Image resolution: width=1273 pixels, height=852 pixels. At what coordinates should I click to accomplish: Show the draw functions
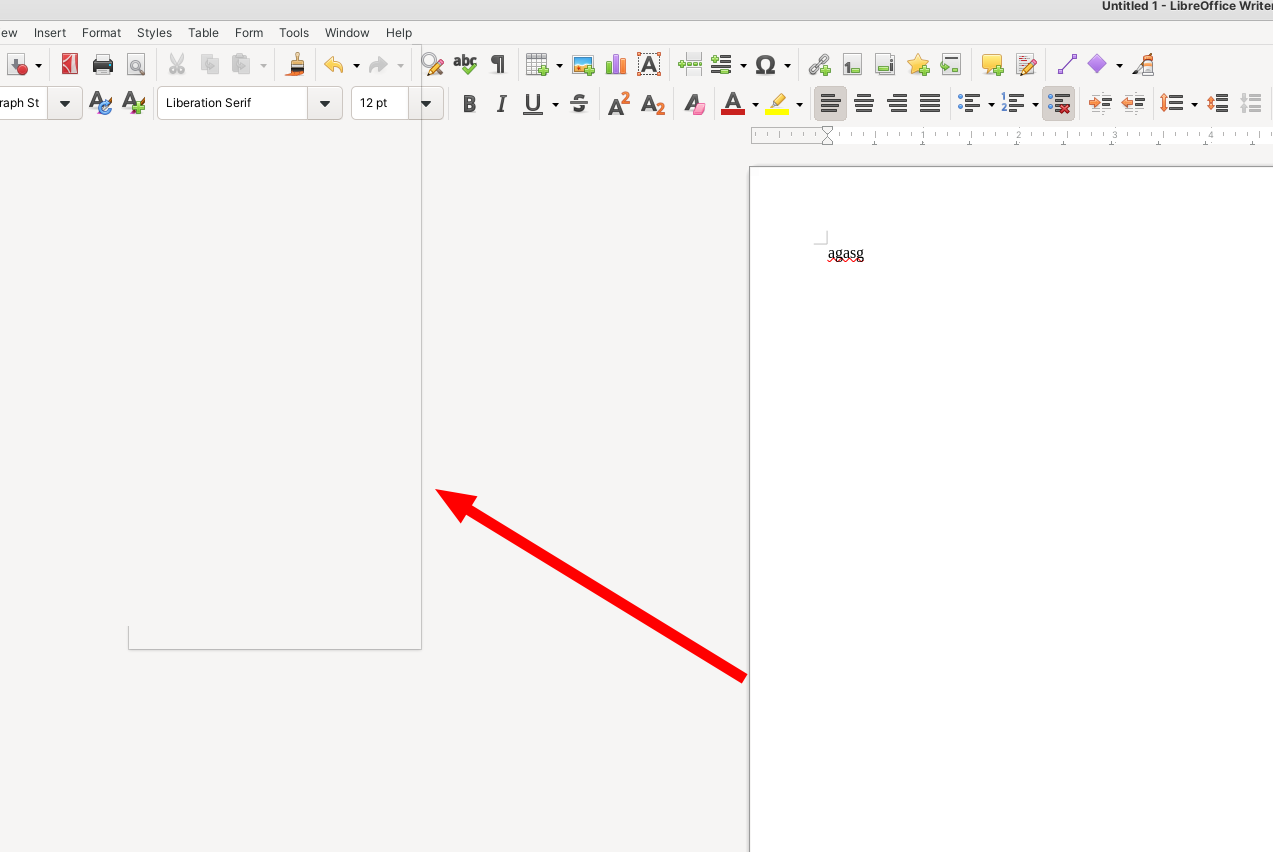pos(1144,65)
